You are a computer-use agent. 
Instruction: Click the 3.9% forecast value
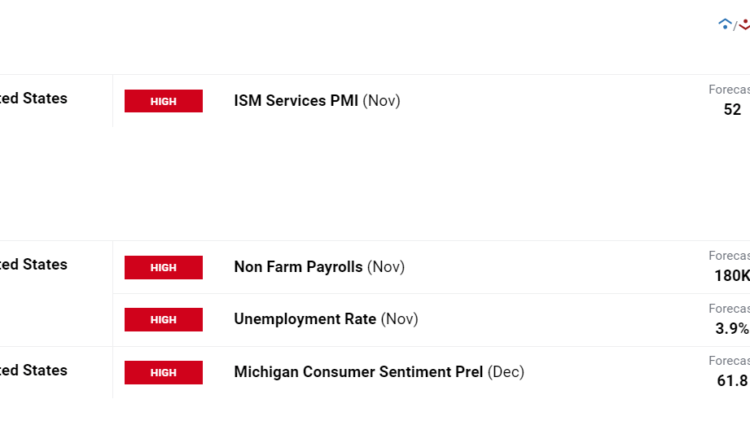click(x=732, y=328)
